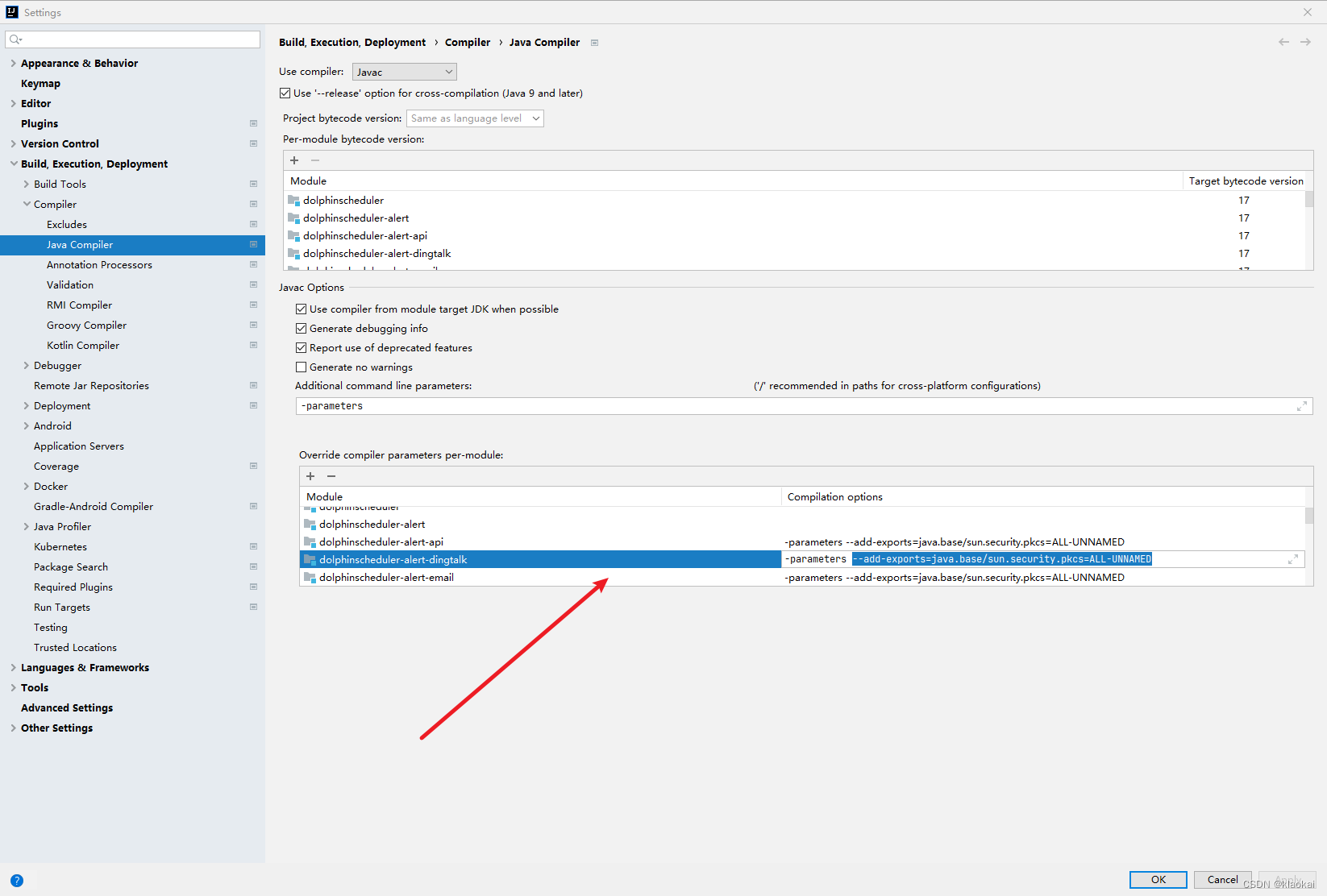This screenshot has height=896, width=1327.
Task: Click project-level icon beside Excludes
Action: coord(253,224)
